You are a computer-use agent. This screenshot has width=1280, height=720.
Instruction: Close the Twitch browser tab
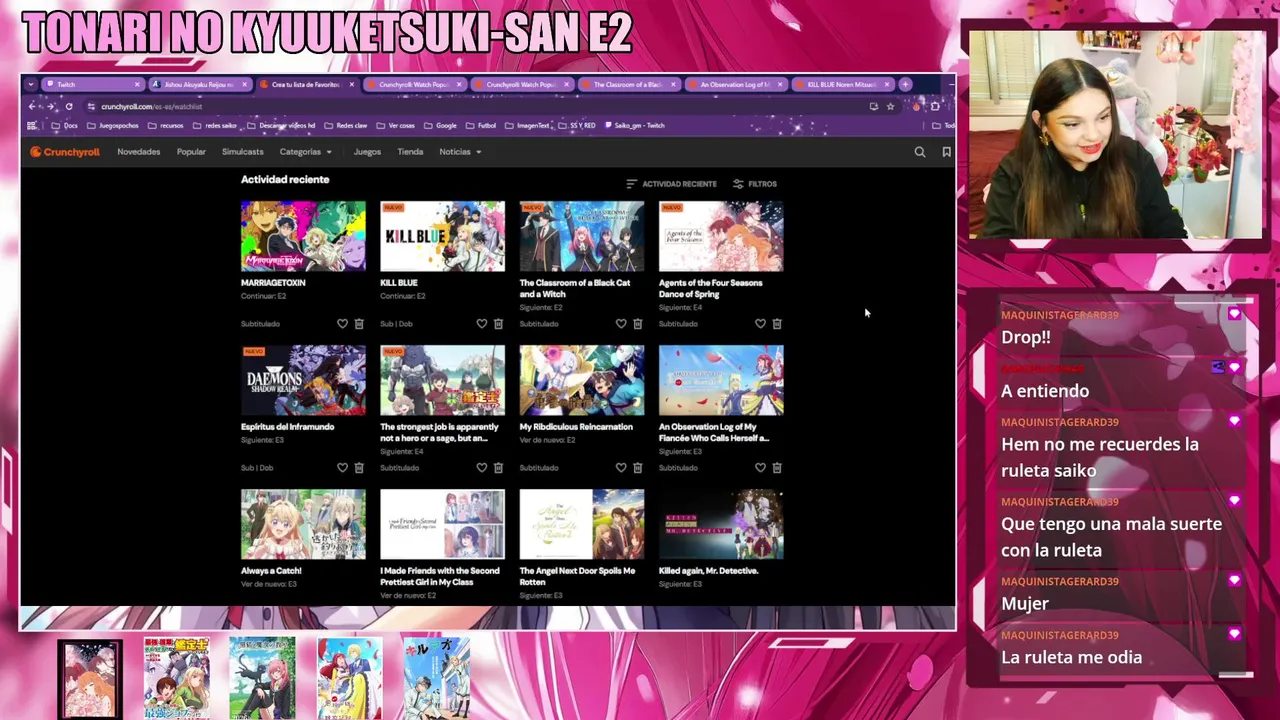(x=137, y=85)
